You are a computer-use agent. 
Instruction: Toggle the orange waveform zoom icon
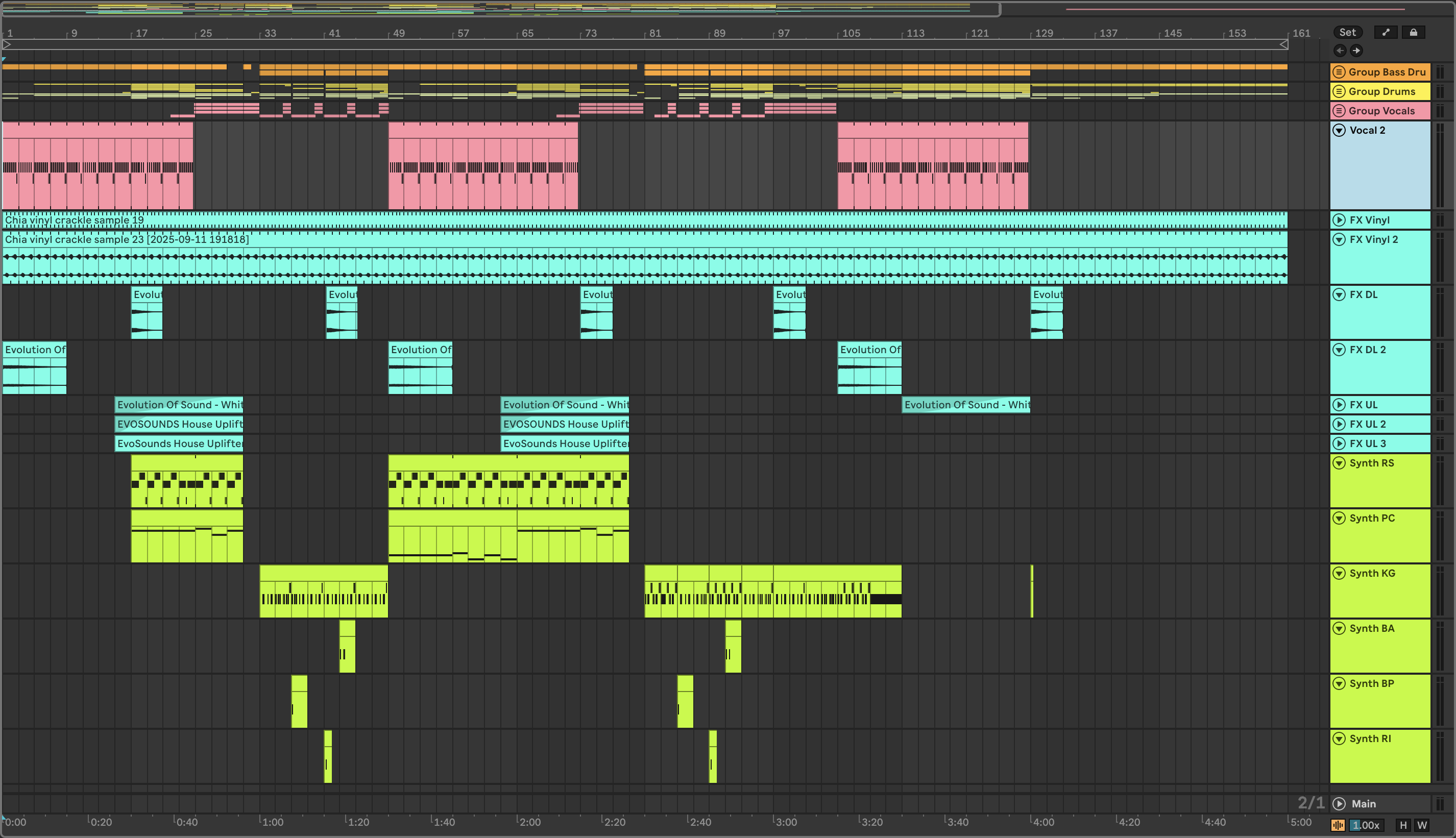(1338, 825)
